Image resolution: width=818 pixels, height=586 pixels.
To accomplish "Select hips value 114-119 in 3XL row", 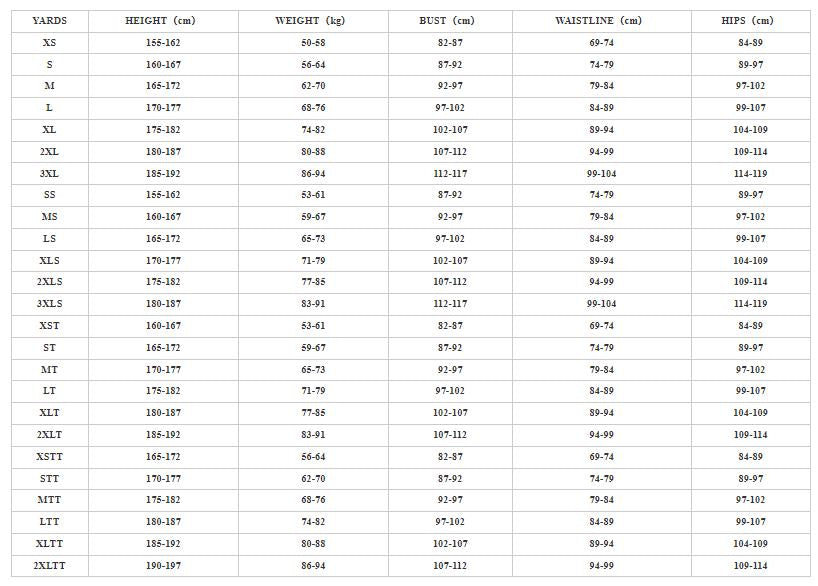I will pyautogui.click(x=750, y=173).
